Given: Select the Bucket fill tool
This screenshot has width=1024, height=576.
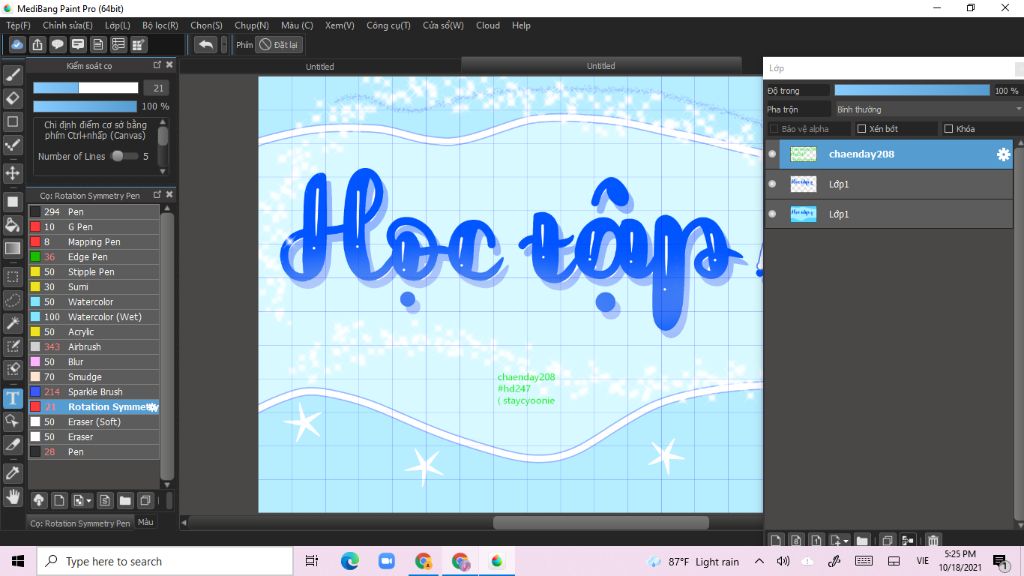Looking at the screenshot, I should click(12, 225).
